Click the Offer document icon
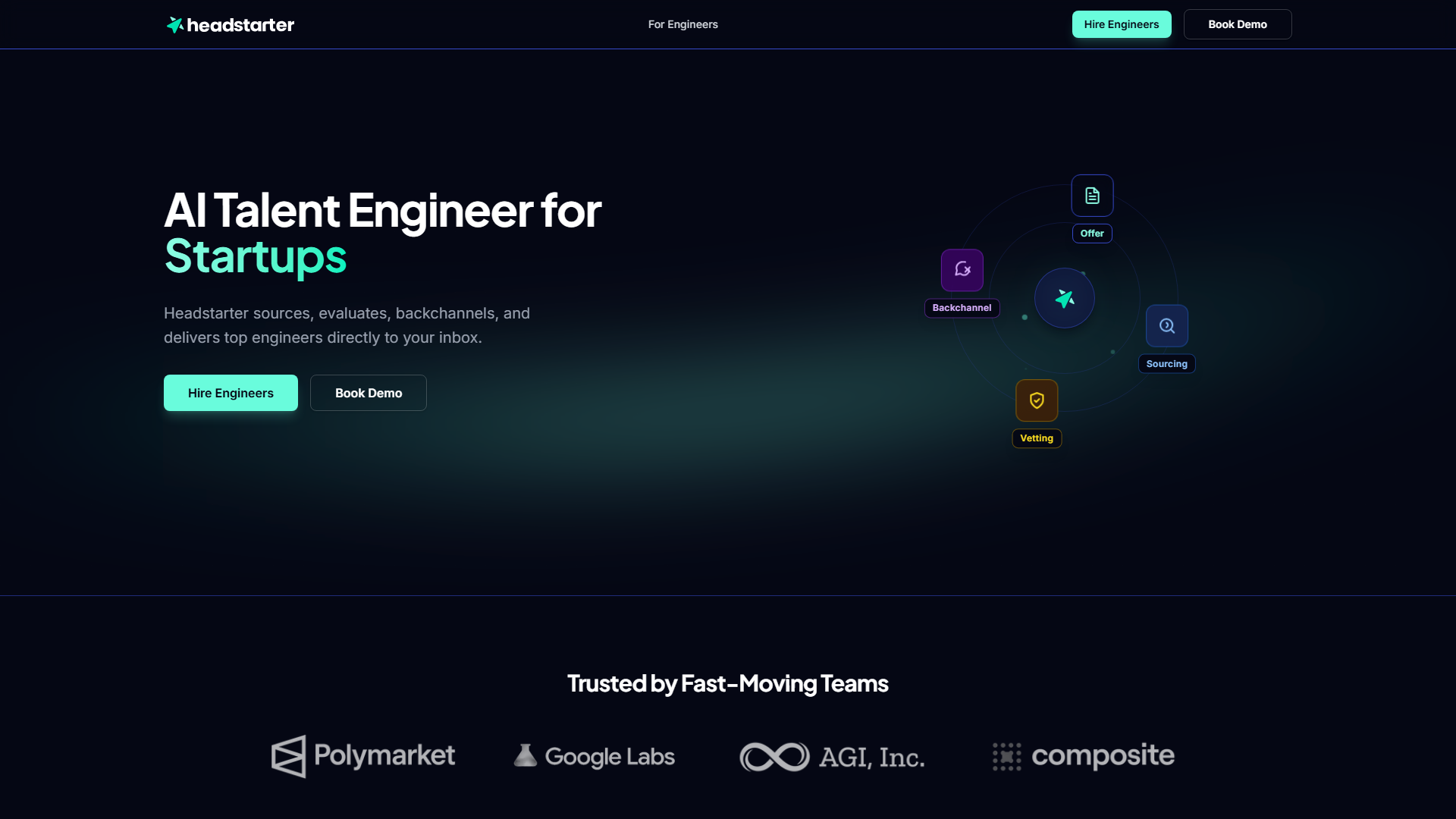The width and height of the screenshot is (1456, 819). click(x=1092, y=196)
